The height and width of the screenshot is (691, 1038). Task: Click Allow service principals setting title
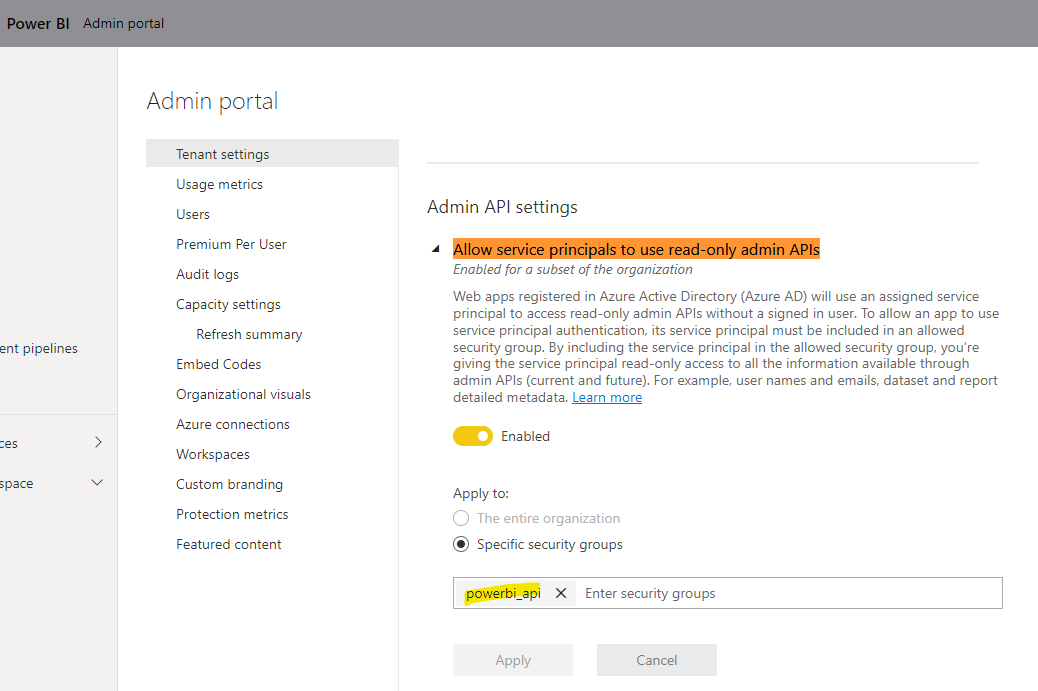click(636, 250)
